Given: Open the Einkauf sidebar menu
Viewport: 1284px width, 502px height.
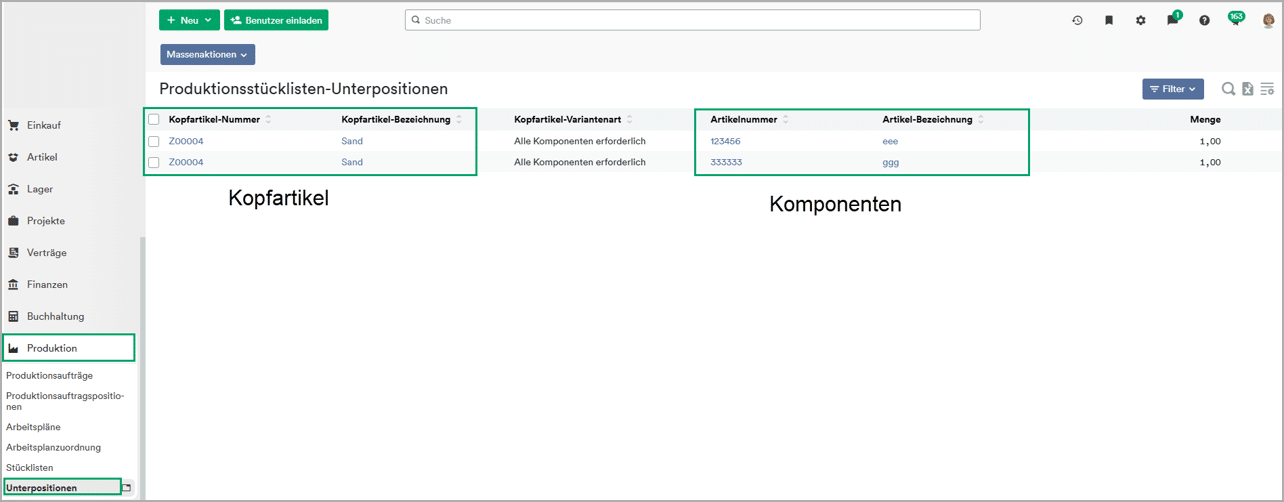Looking at the screenshot, I should point(44,125).
